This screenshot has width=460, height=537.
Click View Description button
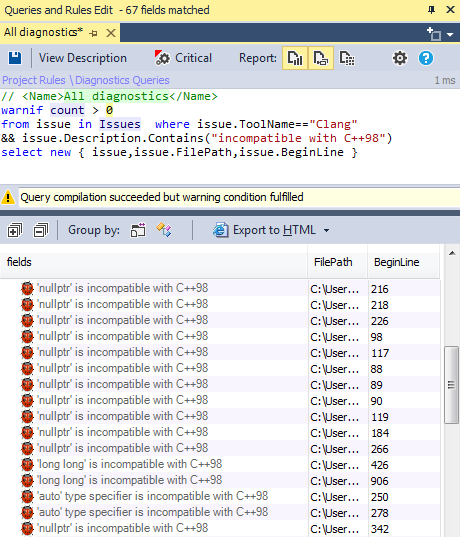pos(83,58)
